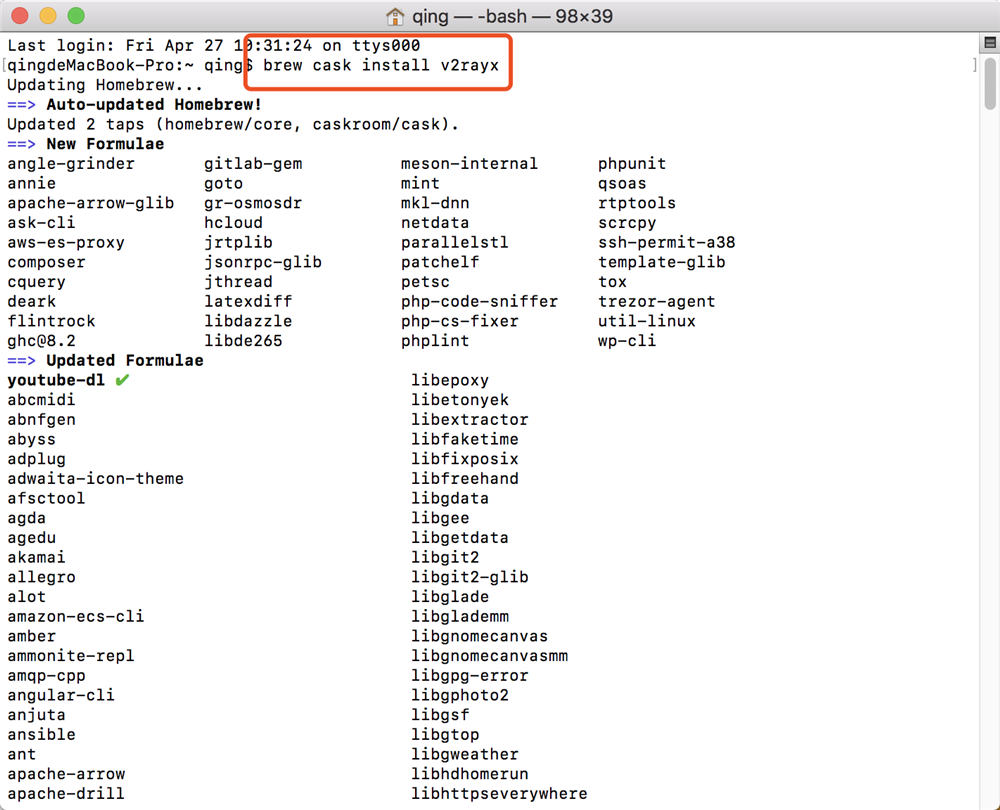
Task: Click the 'Updating Homebrew...' line
Action: click(x=105, y=85)
